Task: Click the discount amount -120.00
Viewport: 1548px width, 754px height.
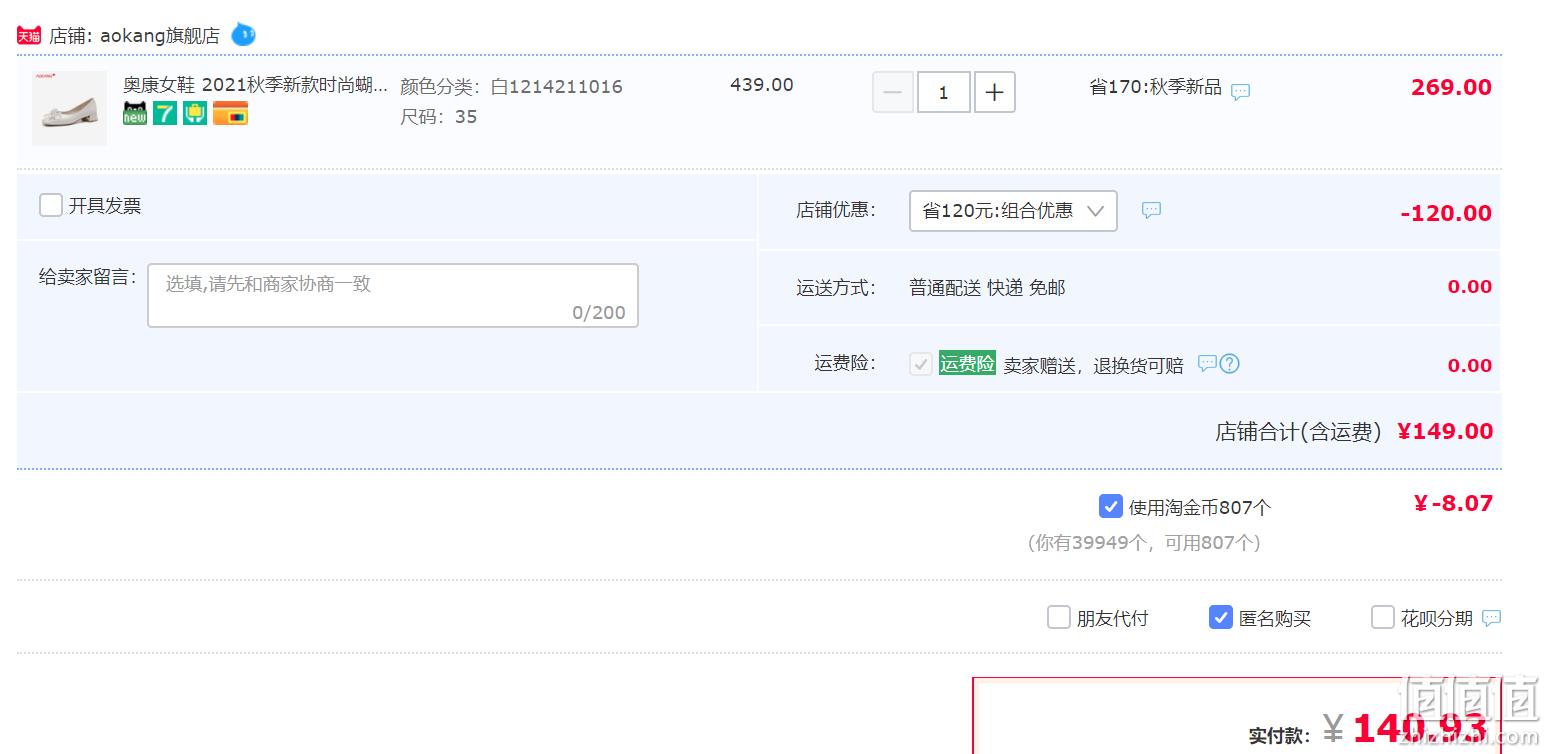Action: pos(1446,213)
